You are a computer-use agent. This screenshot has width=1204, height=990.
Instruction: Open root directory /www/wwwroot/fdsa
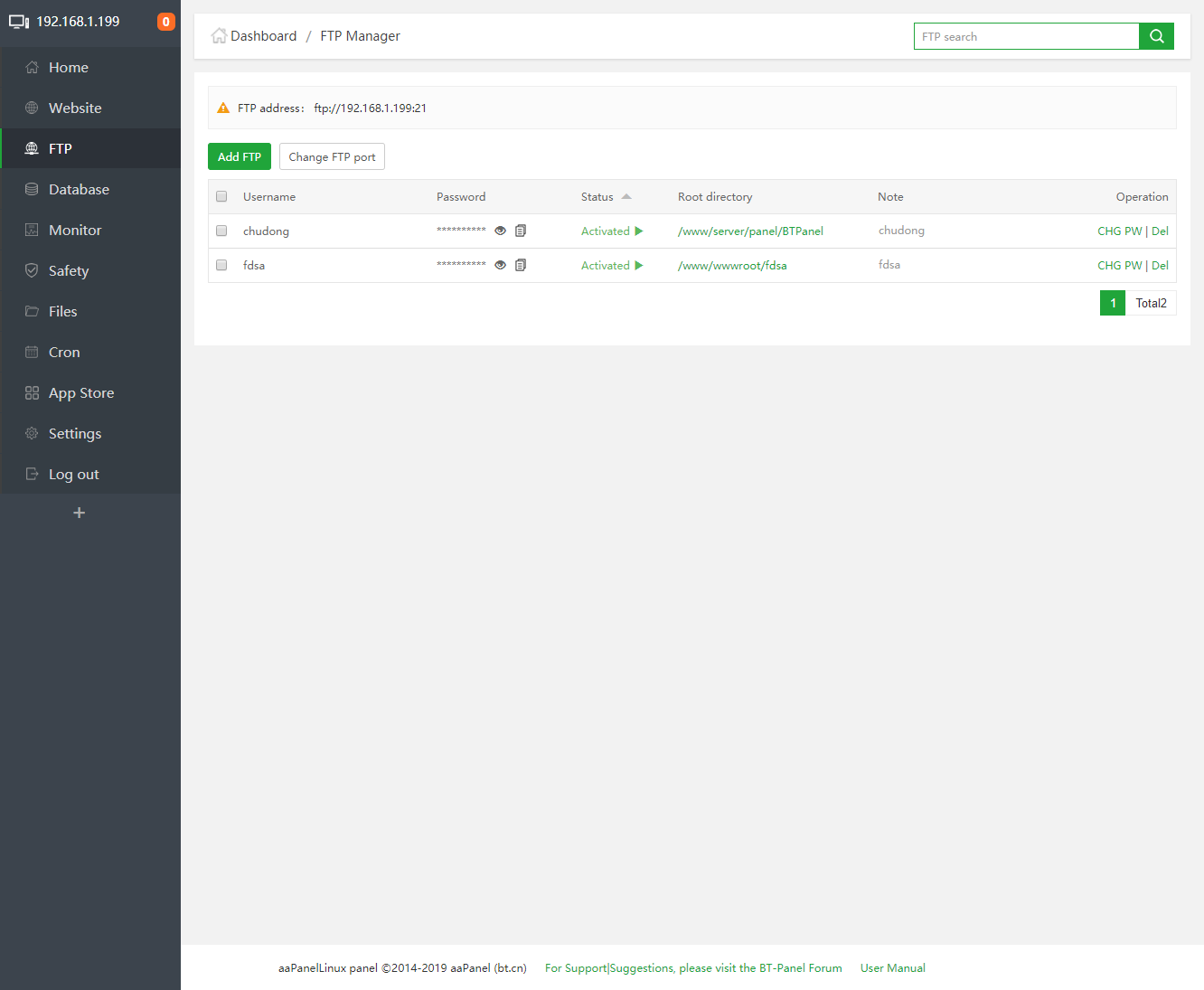click(x=732, y=266)
